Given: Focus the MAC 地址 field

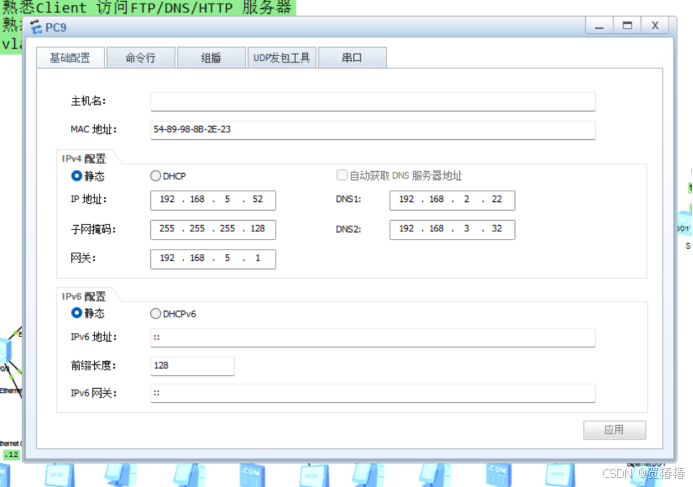Looking at the screenshot, I should point(372,130).
